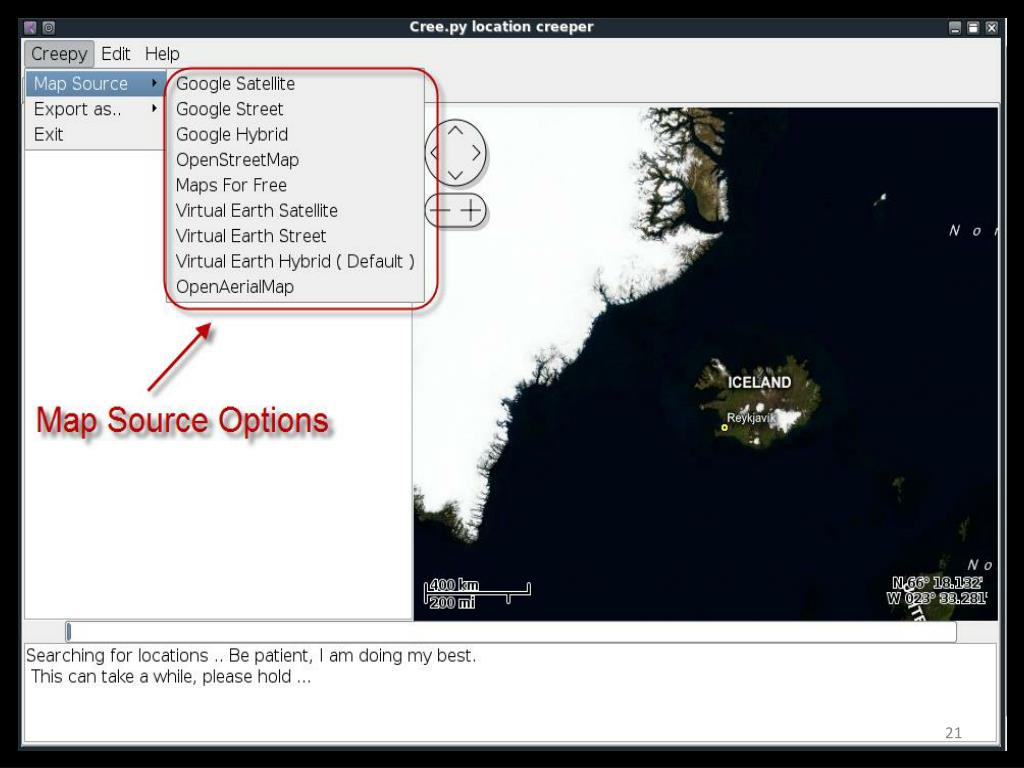Open the Creepy menu
The image size is (1024, 768).
click(59, 54)
